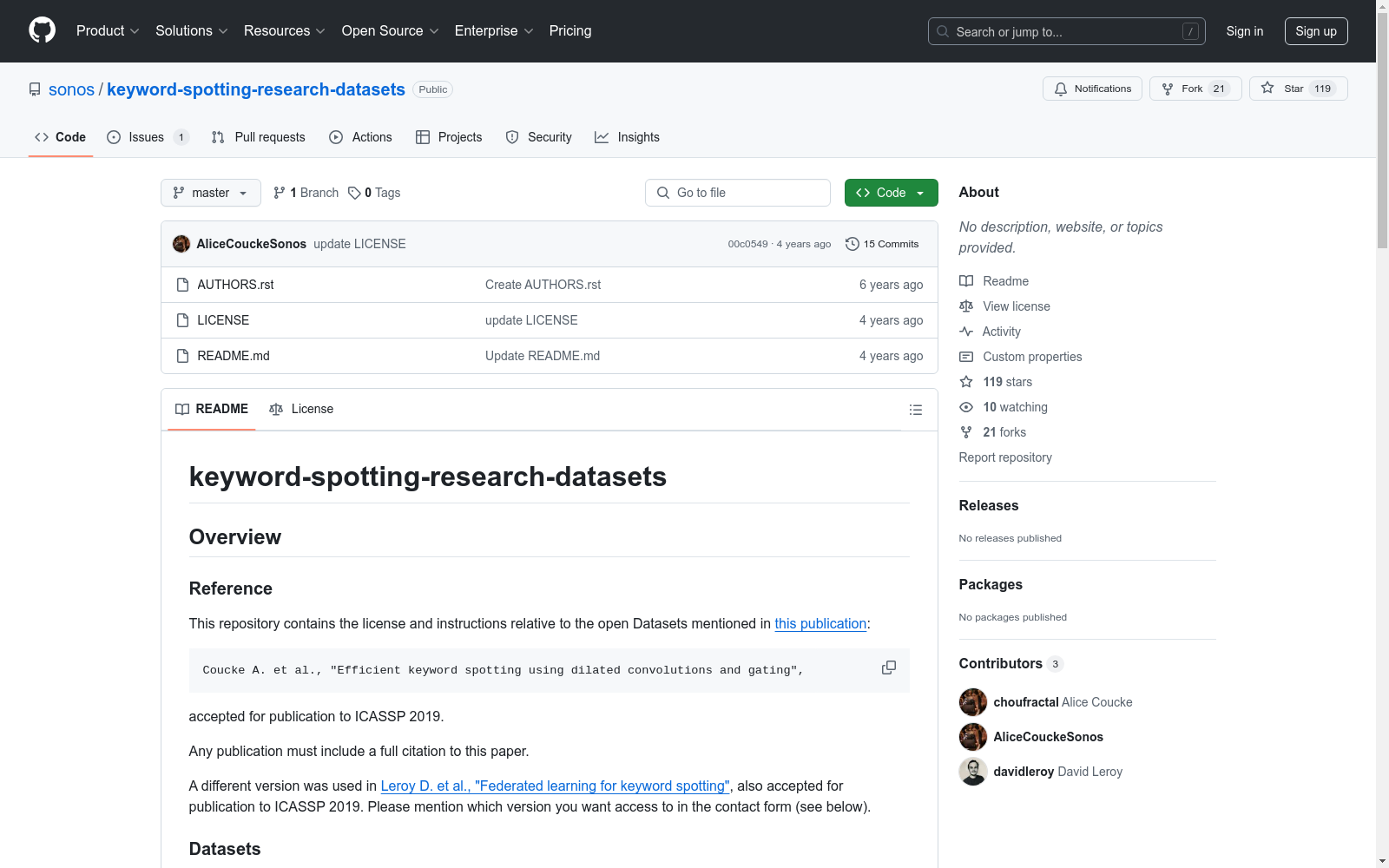Open 'update LICENSE' commit message in LICENSE row
Image resolution: width=1389 pixels, height=868 pixels.
point(531,320)
